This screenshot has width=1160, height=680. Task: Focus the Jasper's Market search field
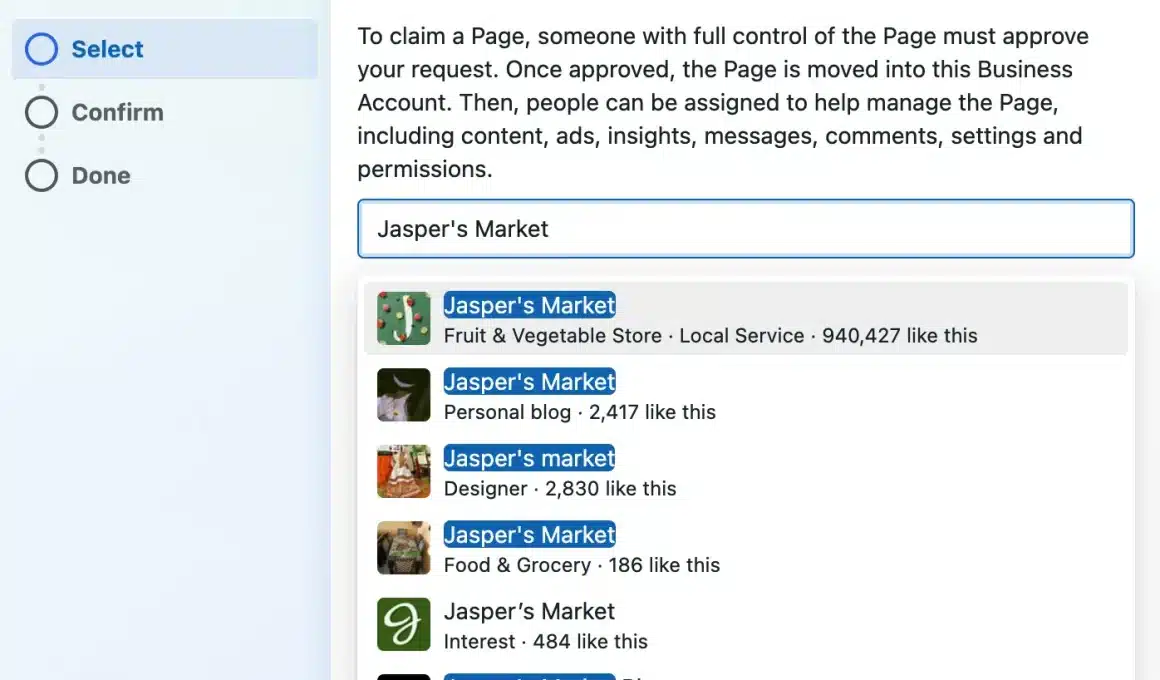point(745,229)
